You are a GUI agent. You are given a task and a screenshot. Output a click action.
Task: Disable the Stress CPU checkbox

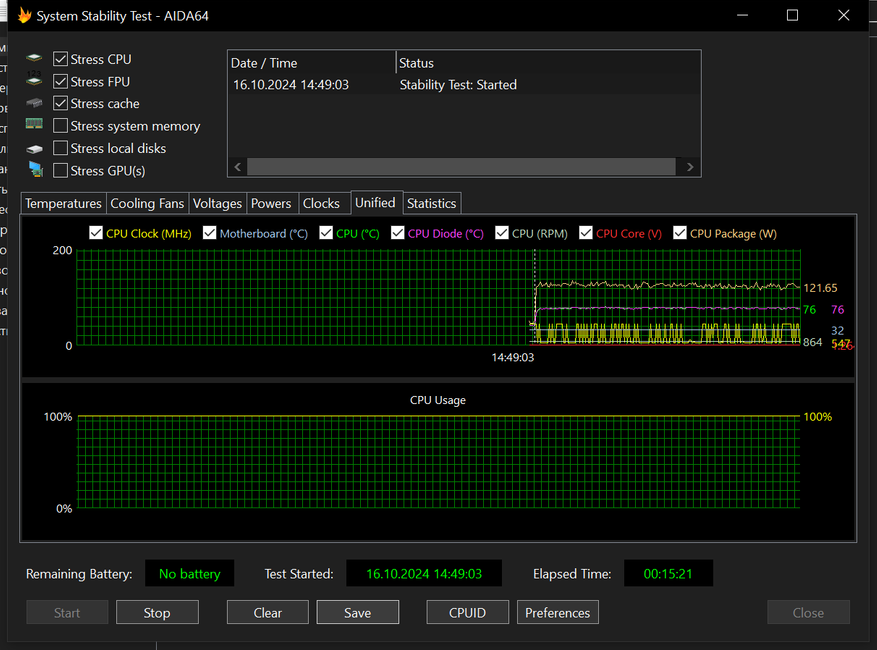[x=61, y=60]
